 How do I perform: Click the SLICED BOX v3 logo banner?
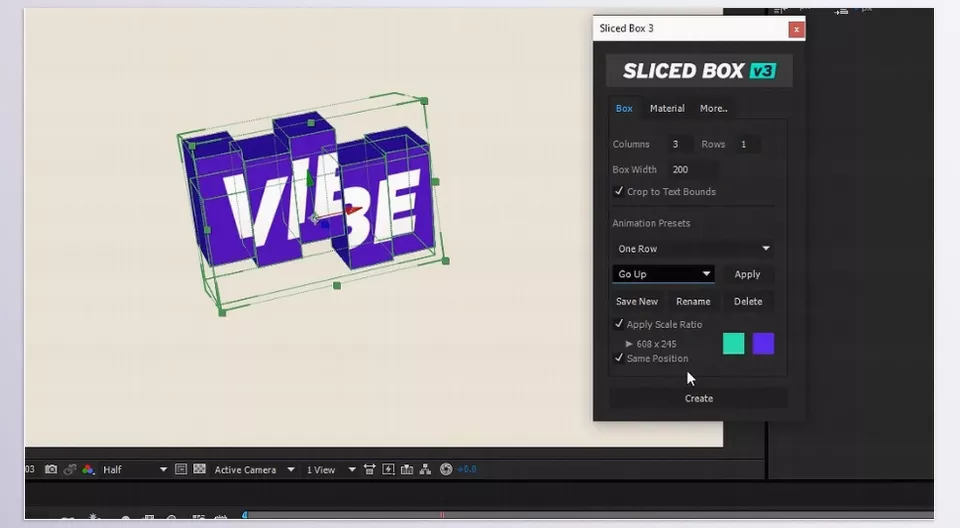[x=699, y=70]
